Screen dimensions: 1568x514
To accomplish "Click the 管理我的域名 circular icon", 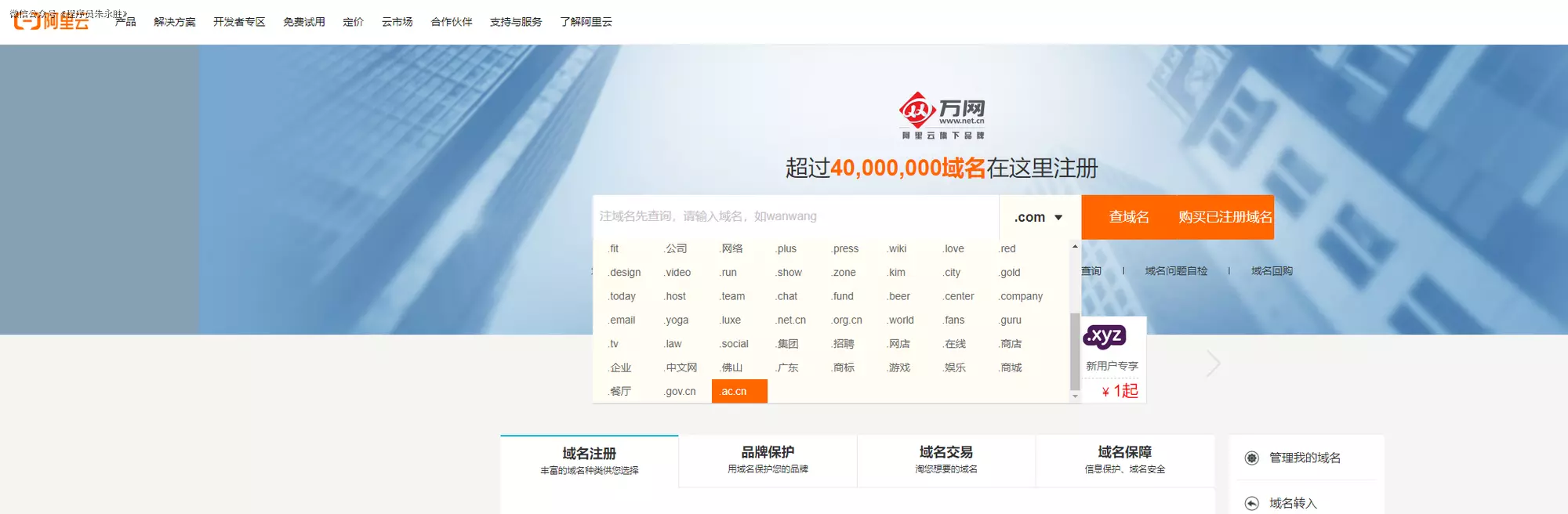I will pyautogui.click(x=1252, y=458).
